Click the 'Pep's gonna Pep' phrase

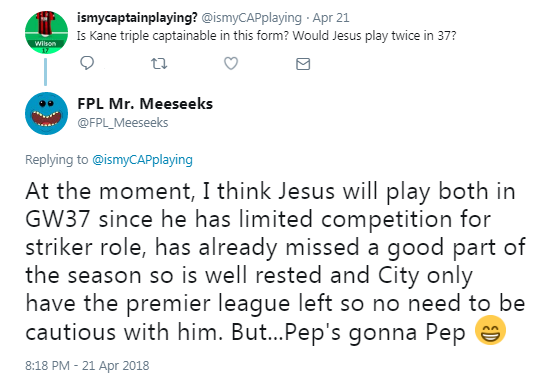tap(375, 331)
